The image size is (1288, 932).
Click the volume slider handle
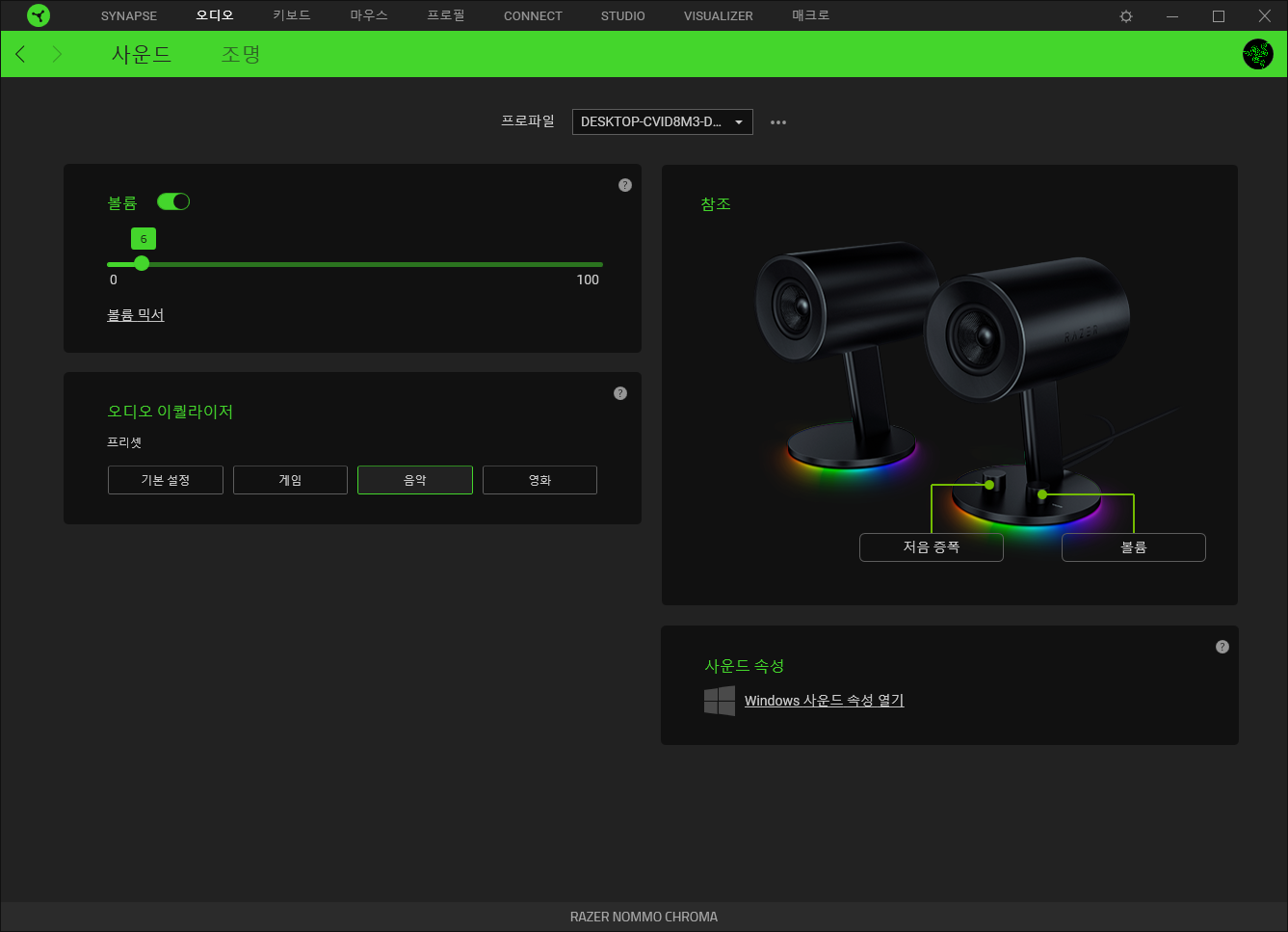142,263
